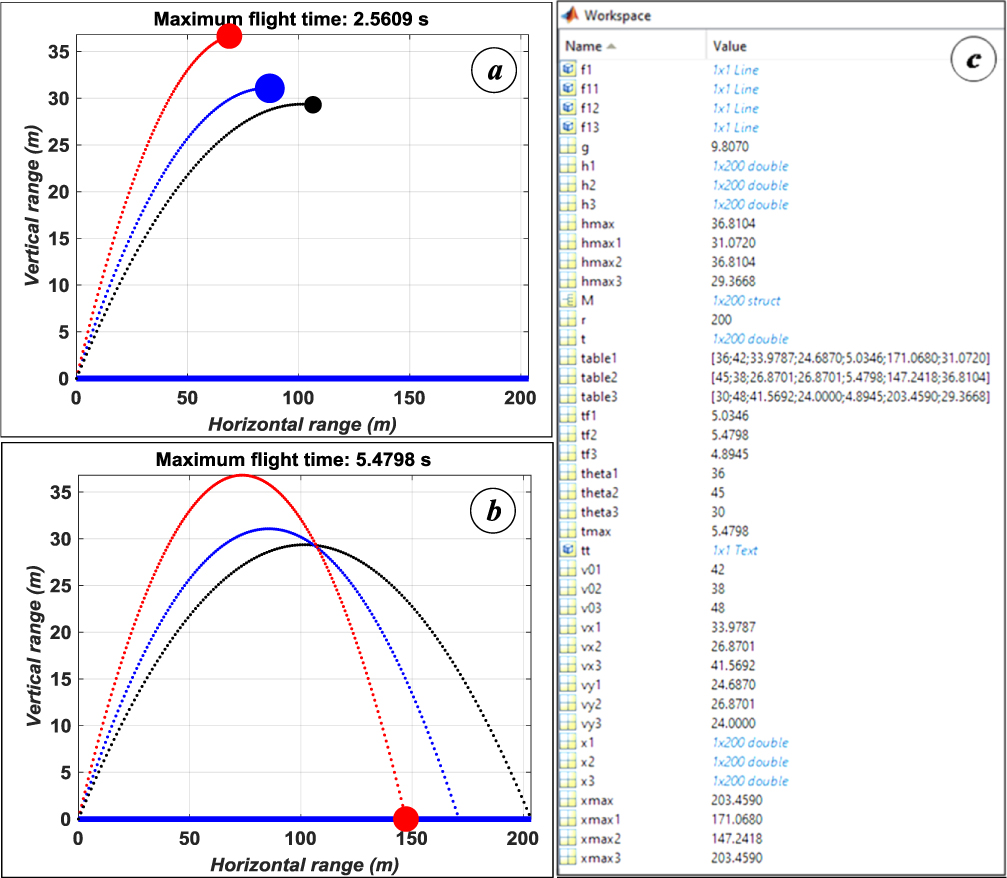Select the x2 variable name
This screenshot has width=1007, height=878.
pos(588,762)
